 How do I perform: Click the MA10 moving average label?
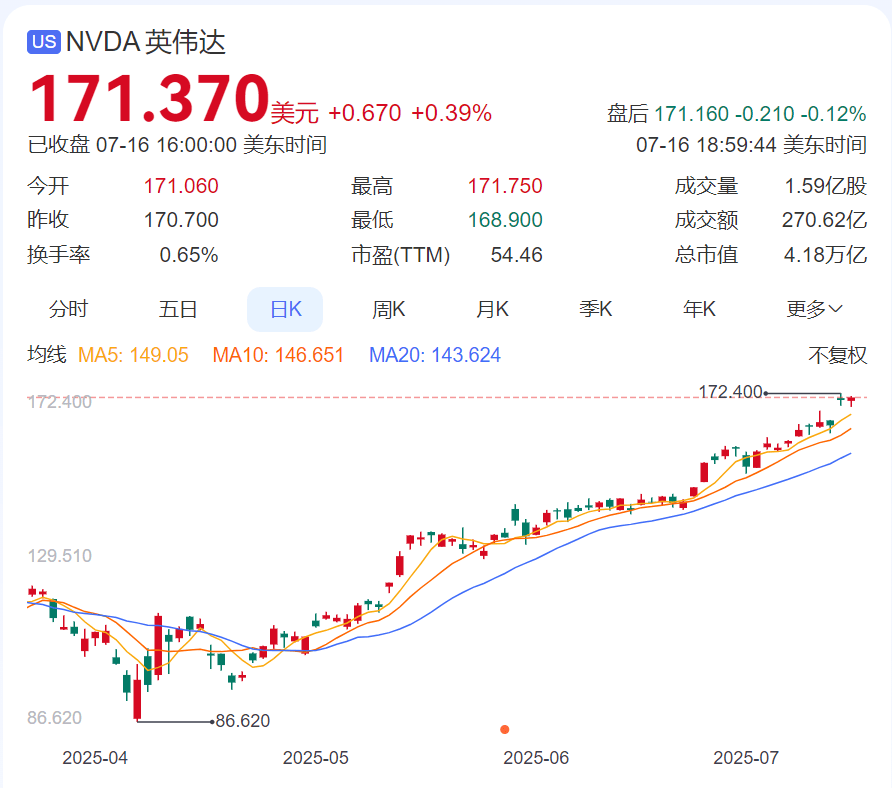(x=278, y=355)
